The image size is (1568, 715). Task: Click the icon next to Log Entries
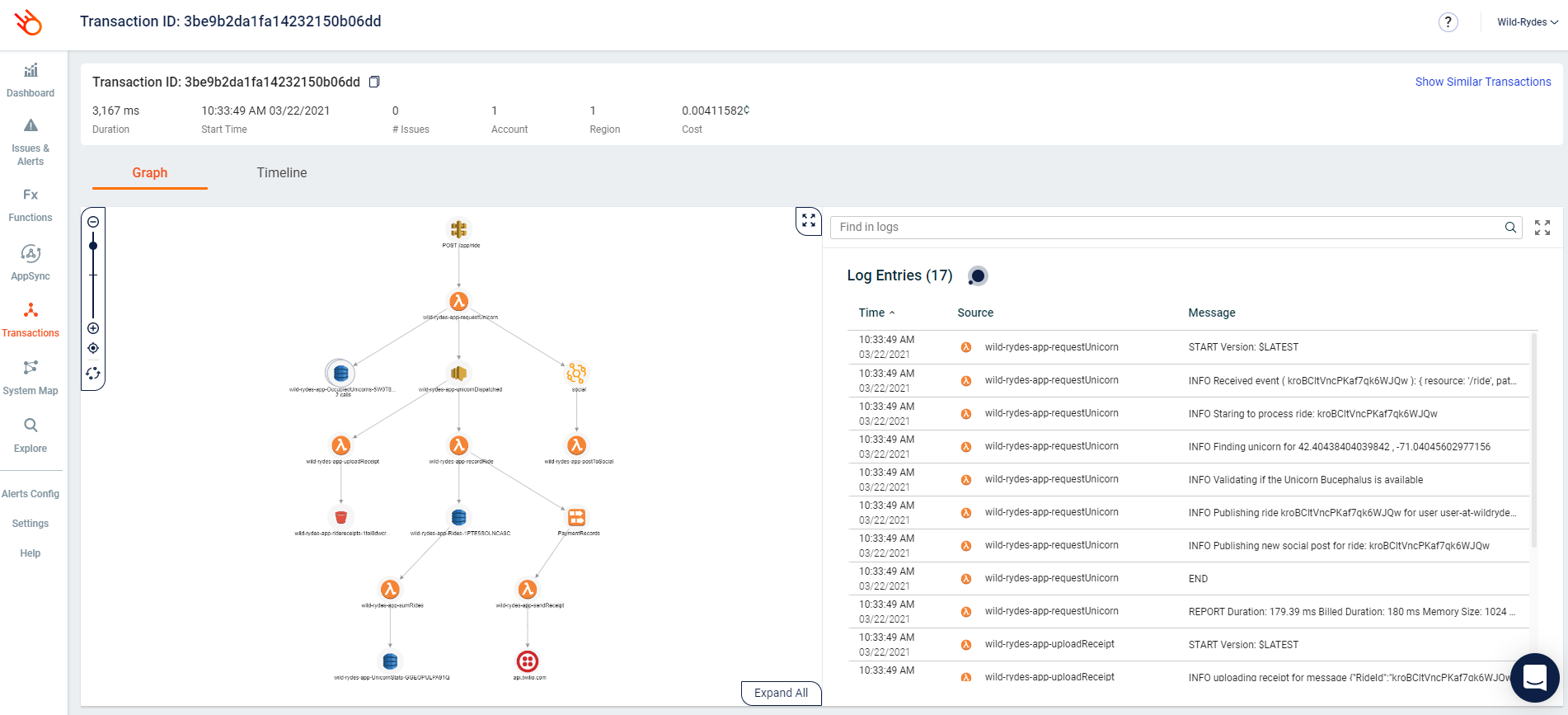click(978, 275)
